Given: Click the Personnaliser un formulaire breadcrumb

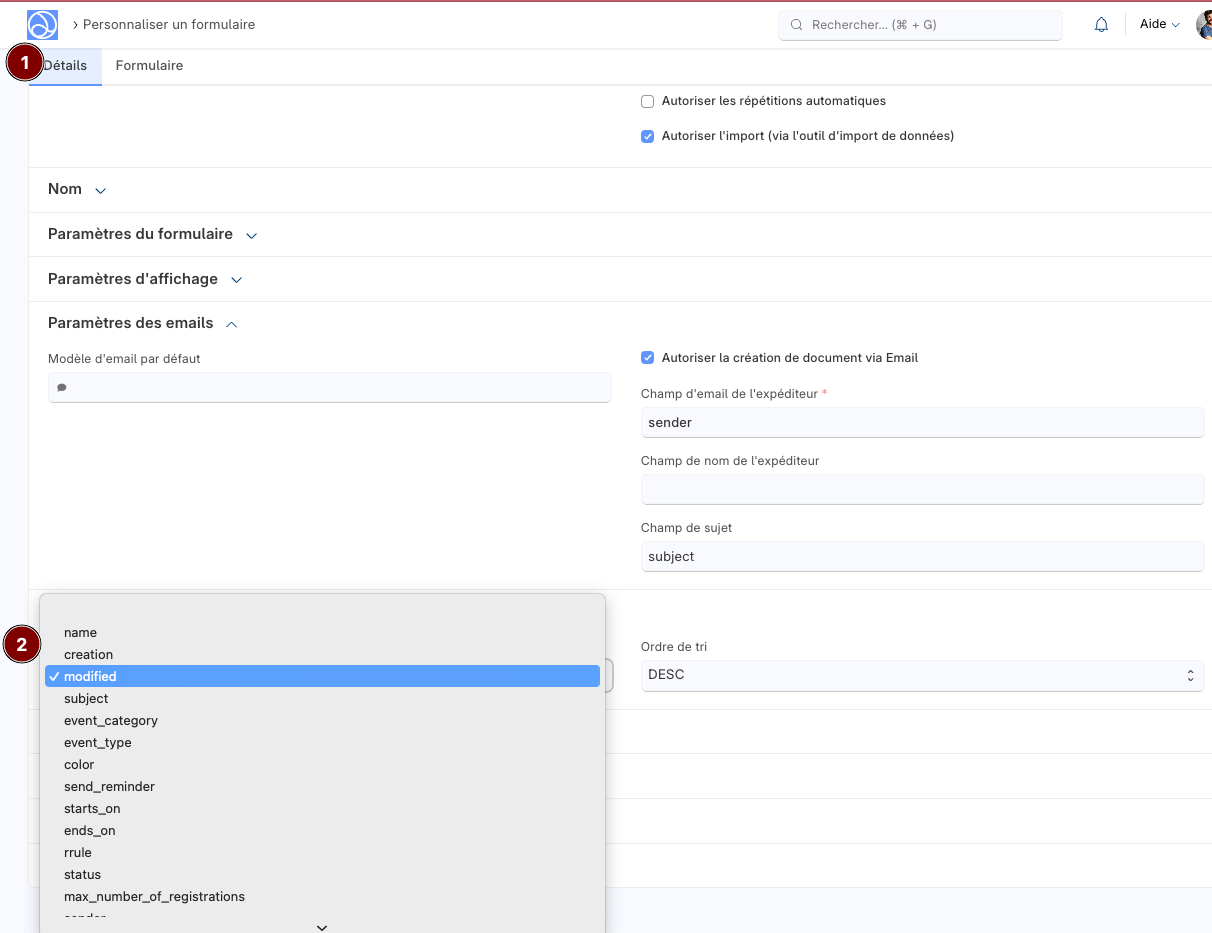Looking at the screenshot, I should pyautogui.click(x=168, y=25).
